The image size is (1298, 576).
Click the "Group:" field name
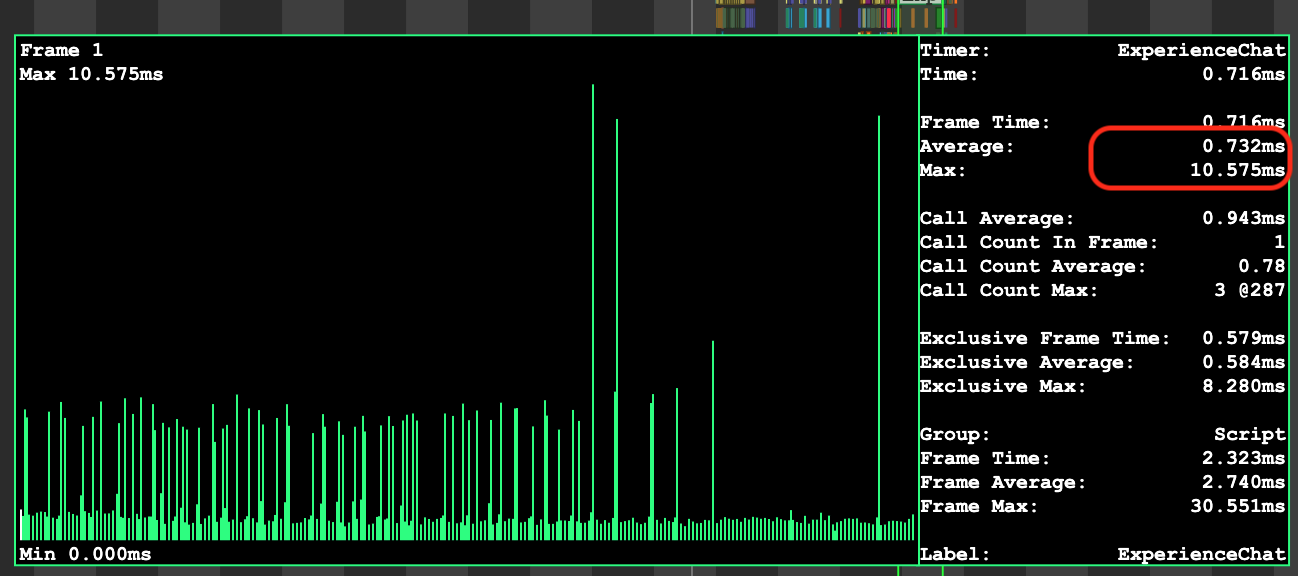[955, 434]
